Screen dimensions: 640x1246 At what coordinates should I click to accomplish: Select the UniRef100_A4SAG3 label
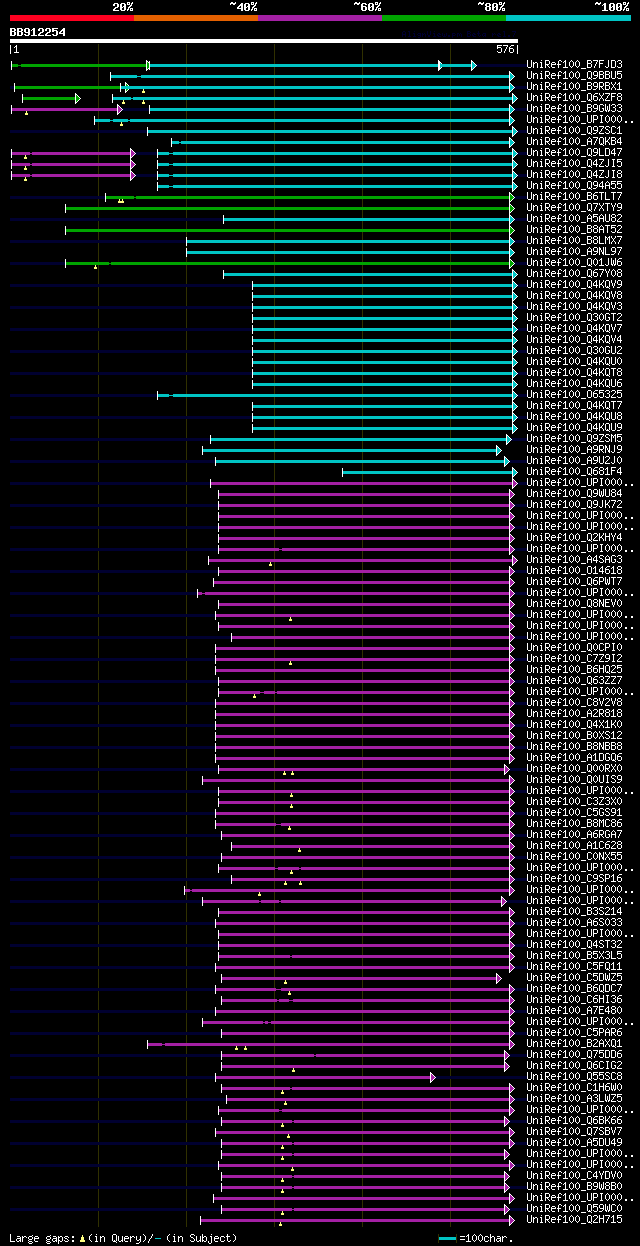574,559
